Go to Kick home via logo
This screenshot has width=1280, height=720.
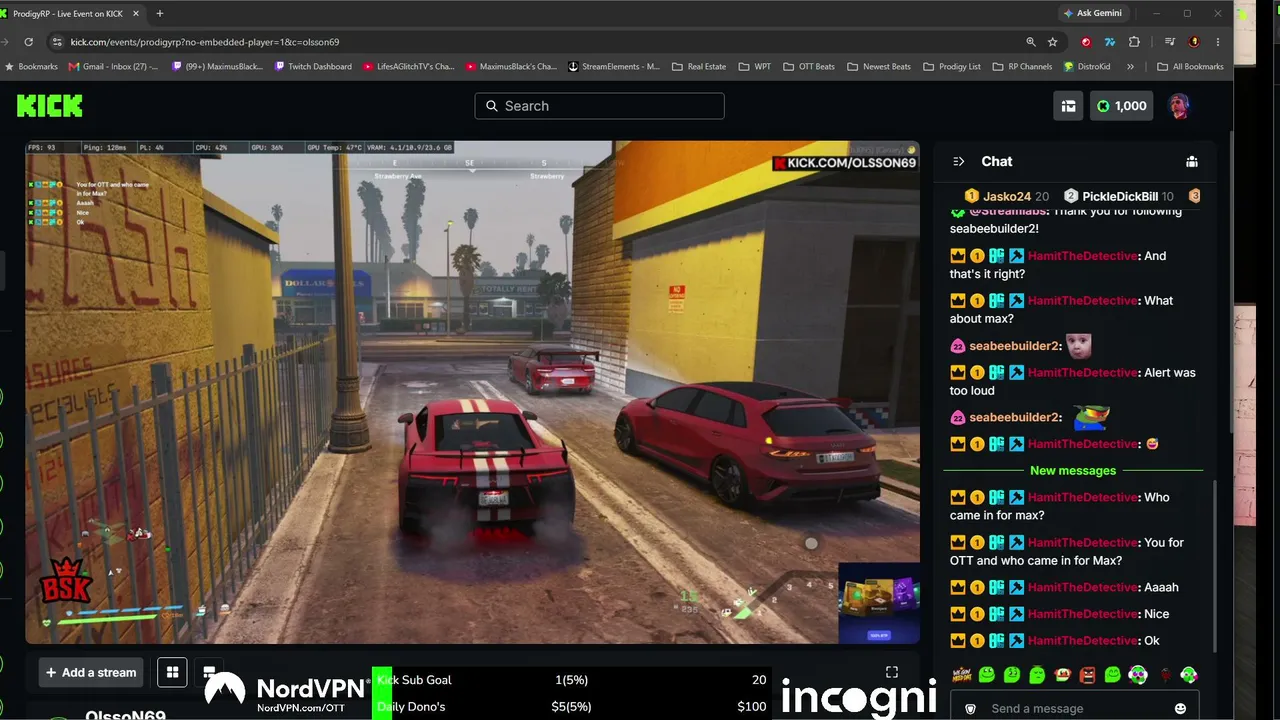pos(49,106)
